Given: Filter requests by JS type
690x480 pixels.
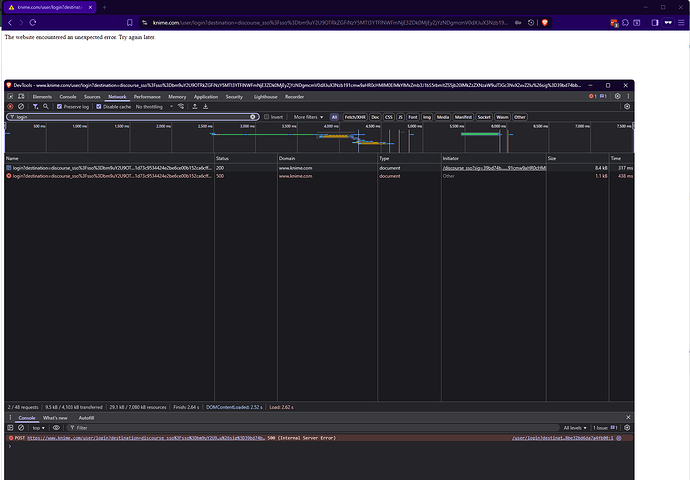Looking at the screenshot, I should coord(400,117).
